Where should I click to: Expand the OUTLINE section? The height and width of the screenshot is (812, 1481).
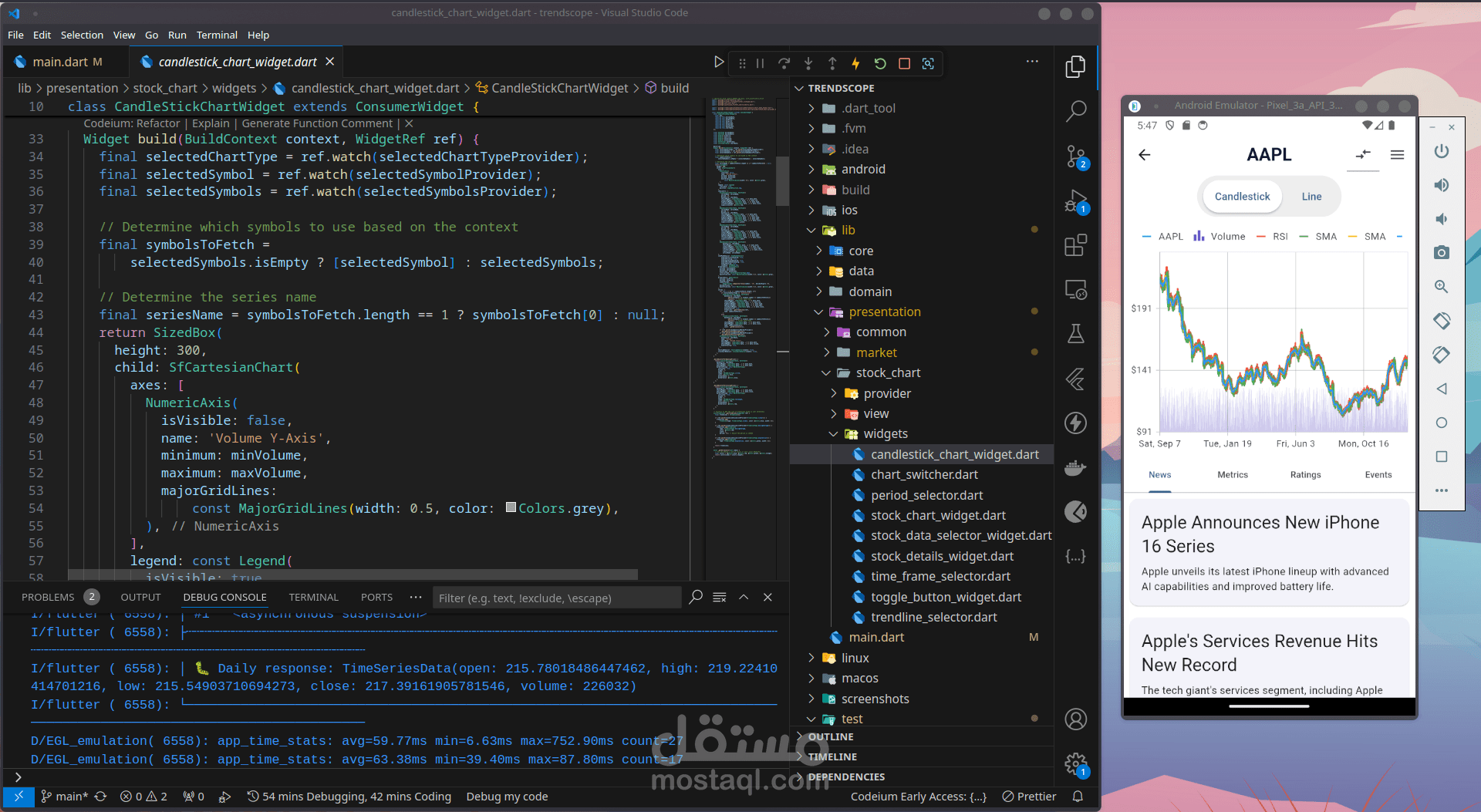(x=922, y=737)
